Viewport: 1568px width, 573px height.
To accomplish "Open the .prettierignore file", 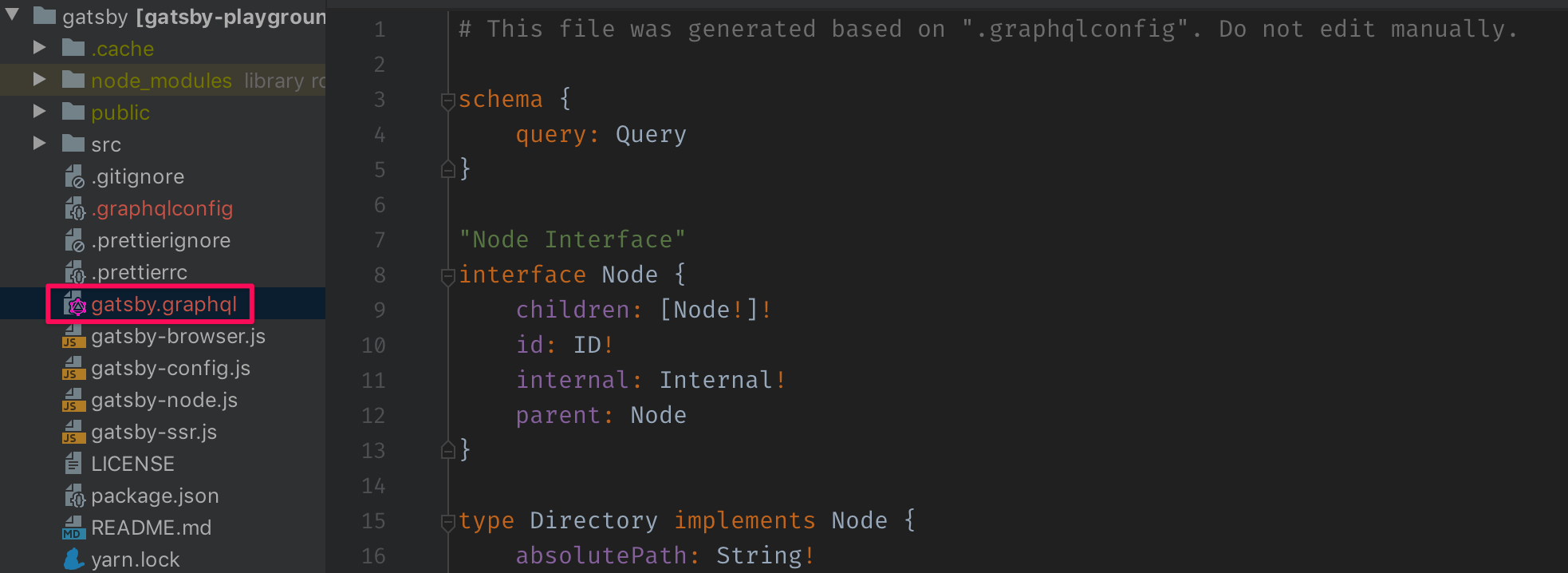I will click(x=160, y=240).
